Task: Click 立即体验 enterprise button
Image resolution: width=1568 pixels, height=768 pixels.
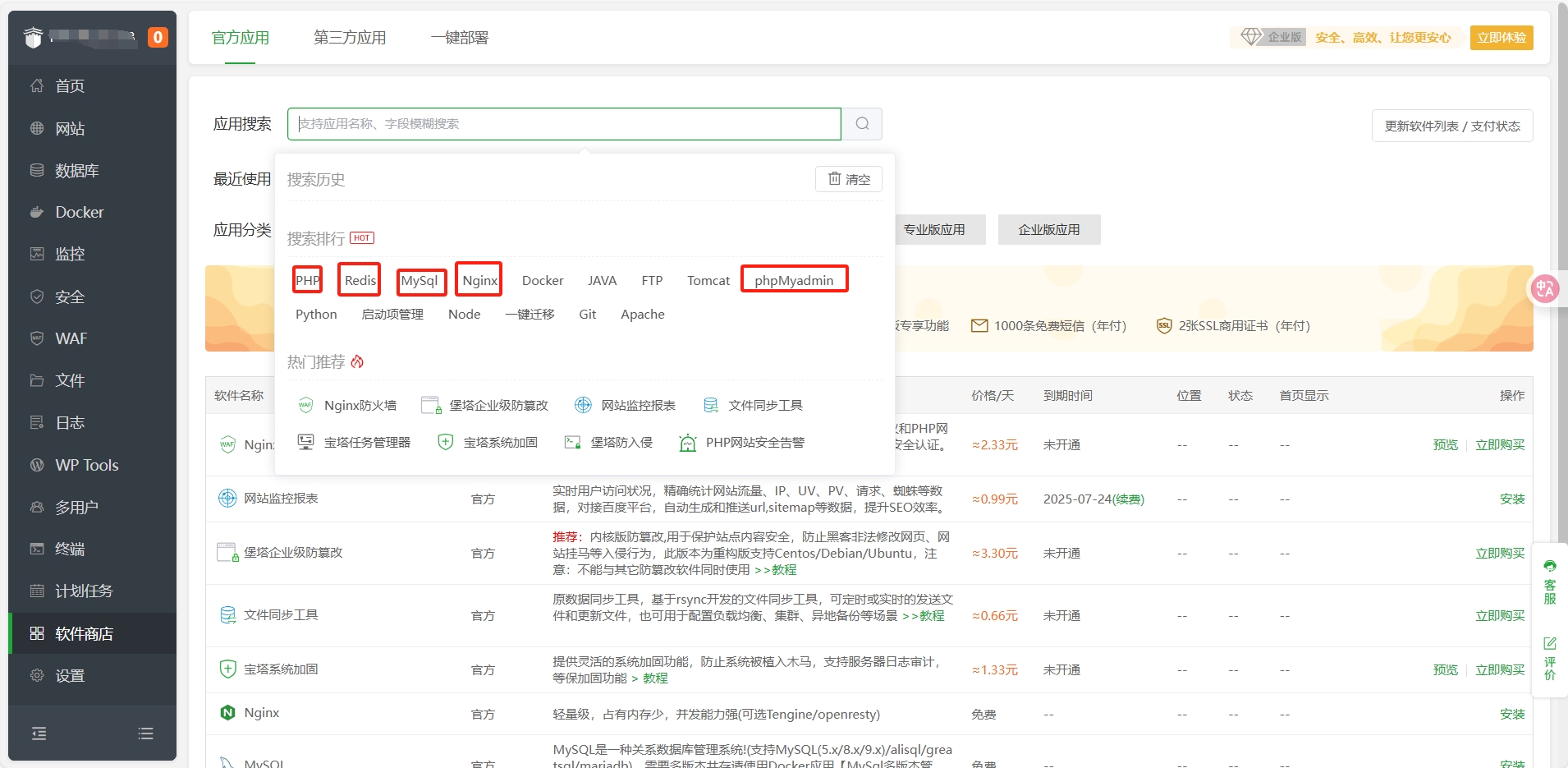Action: point(1501,38)
